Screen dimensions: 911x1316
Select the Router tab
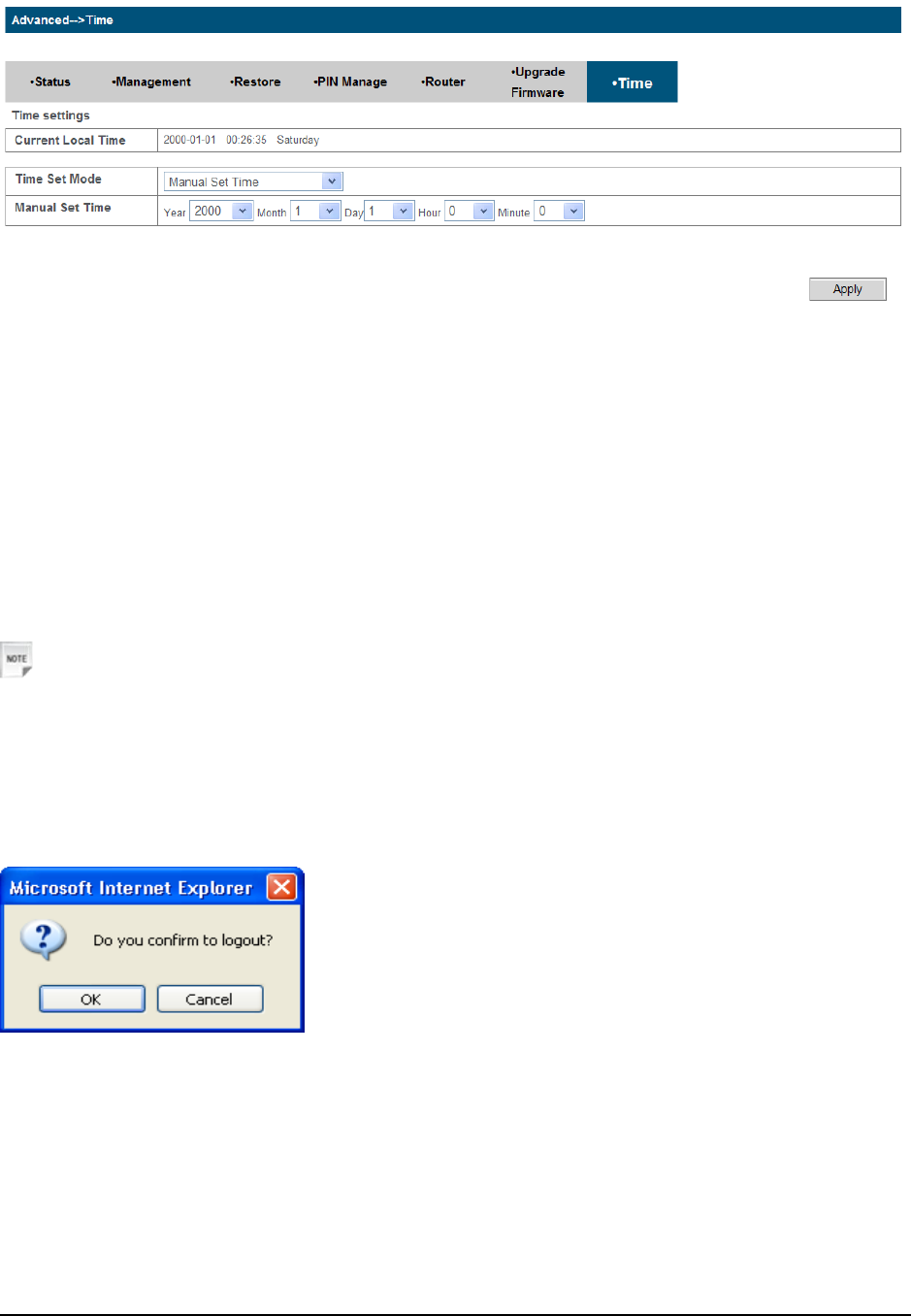443,82
